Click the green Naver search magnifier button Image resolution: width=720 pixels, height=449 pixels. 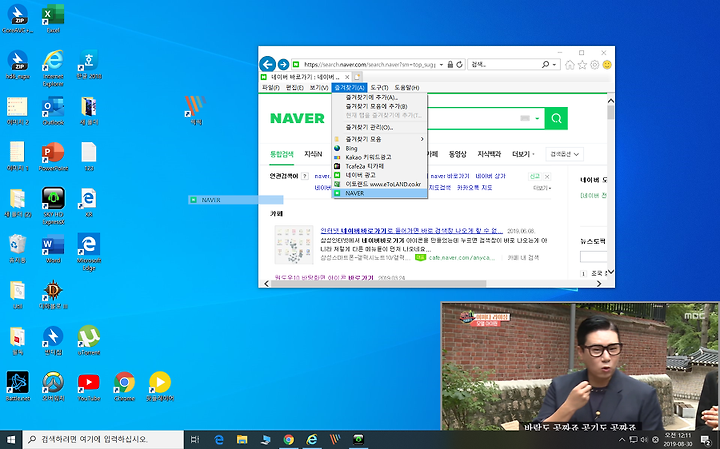[x=556, y=118]
